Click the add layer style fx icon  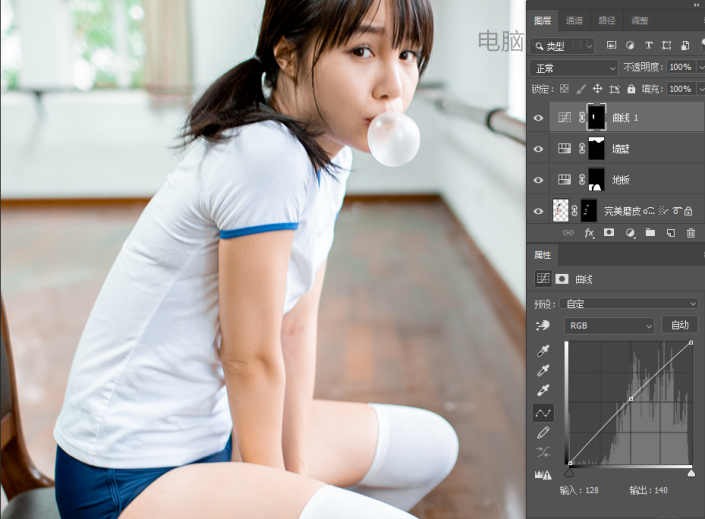pyautogui.click(x=589, y=232)
